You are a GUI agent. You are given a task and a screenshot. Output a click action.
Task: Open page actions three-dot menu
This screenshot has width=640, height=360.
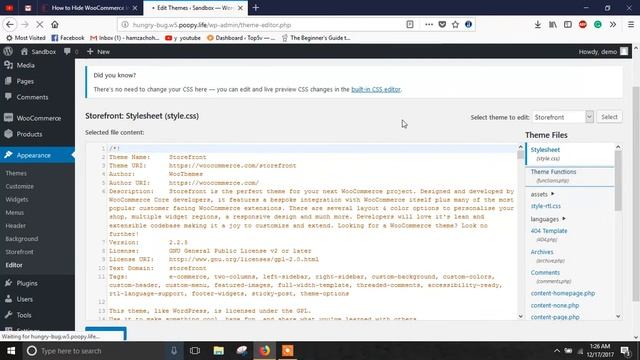tap(429, 24)
